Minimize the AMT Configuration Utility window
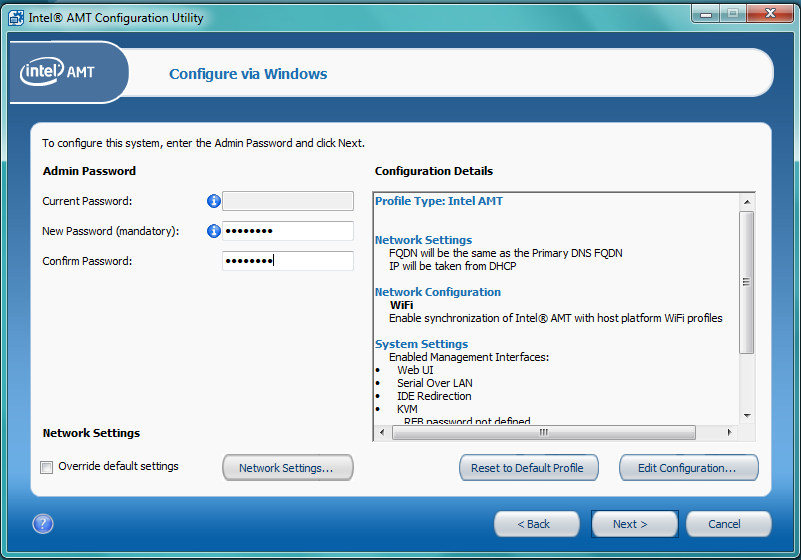Image resolution: width=801 pixels, height=560 pixels. click(x=706, y=14)
